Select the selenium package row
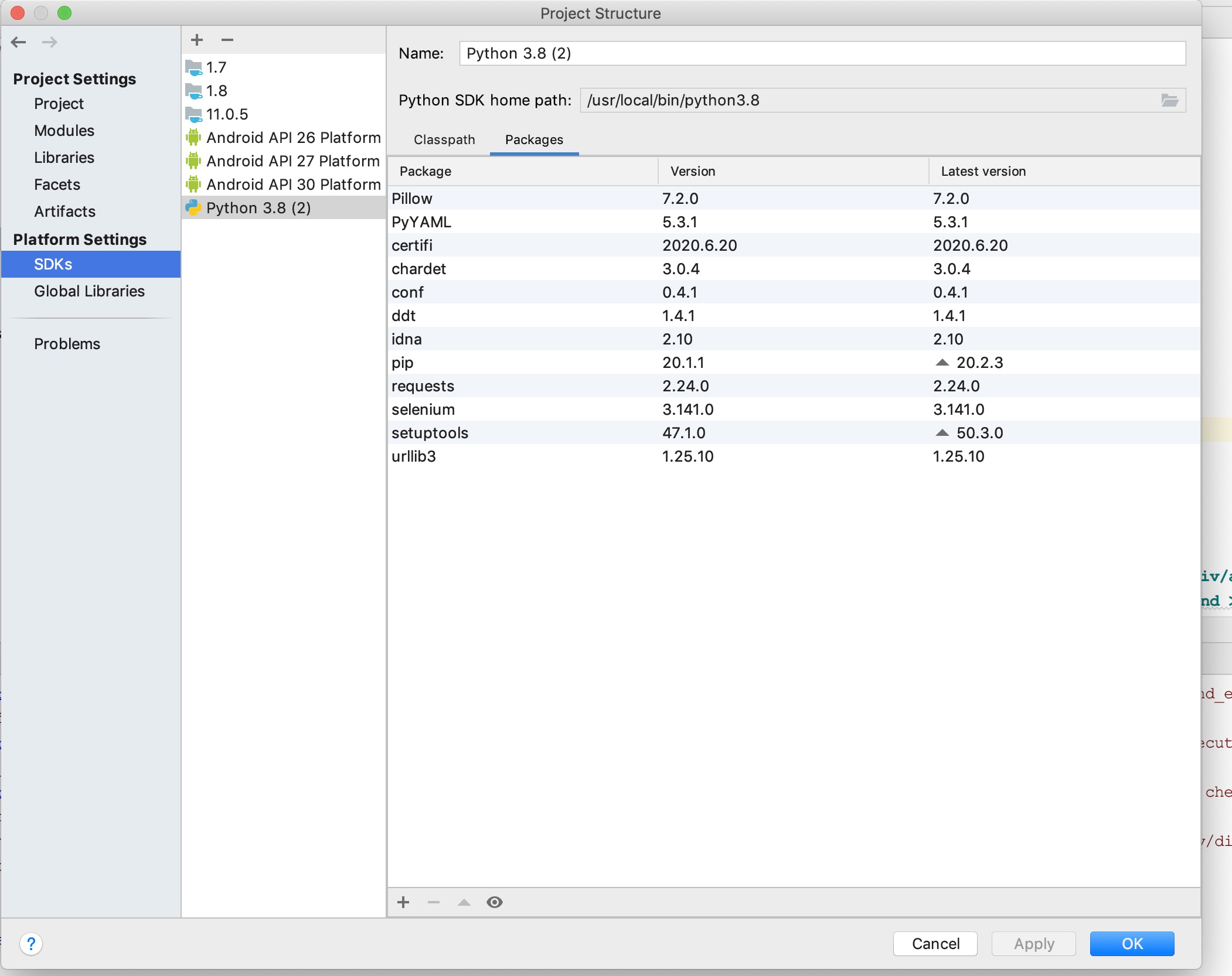Image resolution: width=1232 pixels, height=976 pixels. click(794, 409)
